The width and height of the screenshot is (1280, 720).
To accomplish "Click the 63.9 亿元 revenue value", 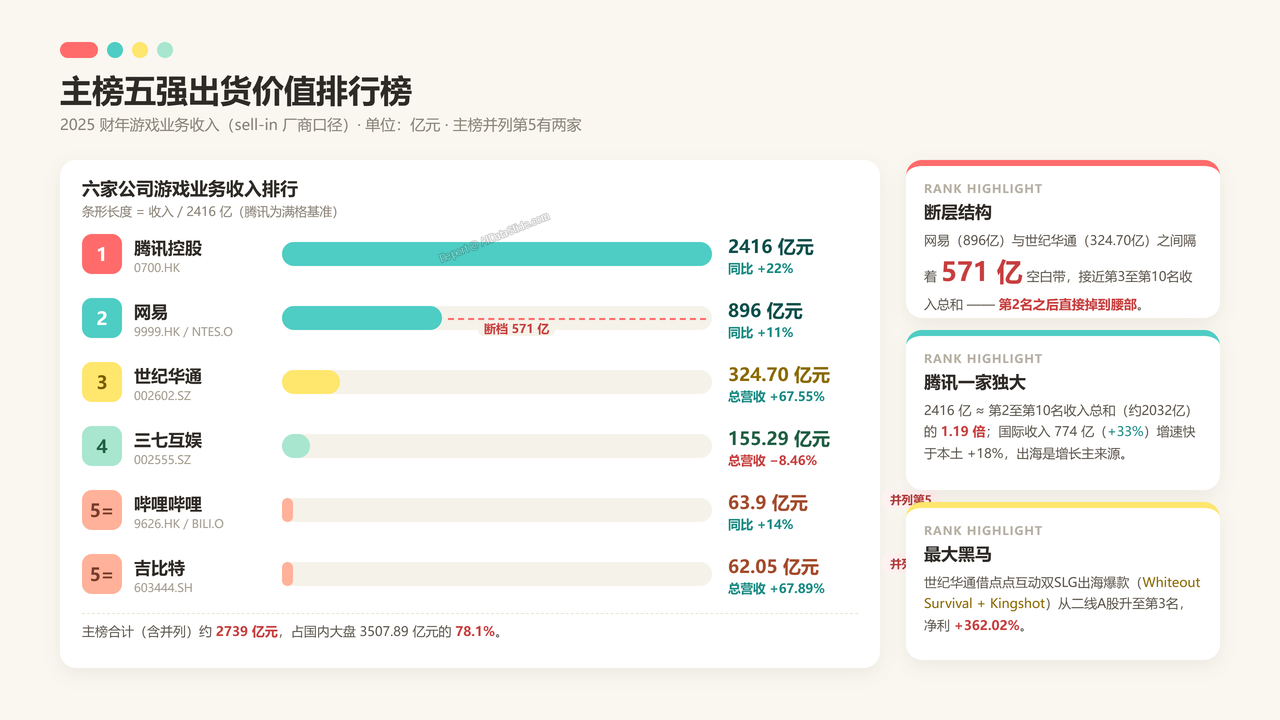I will coord(768,503).
